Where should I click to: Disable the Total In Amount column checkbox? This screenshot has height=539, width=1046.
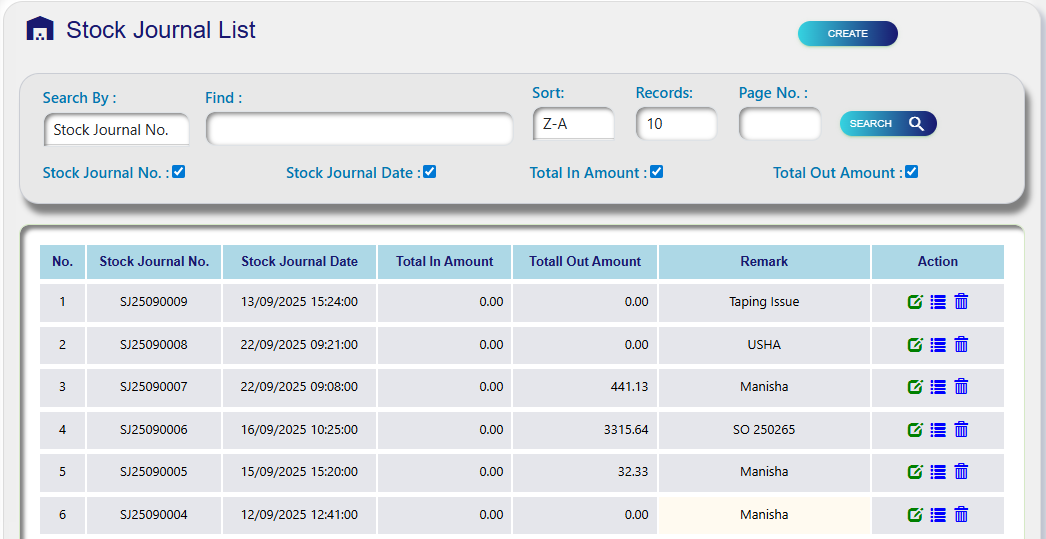(657, 172)
